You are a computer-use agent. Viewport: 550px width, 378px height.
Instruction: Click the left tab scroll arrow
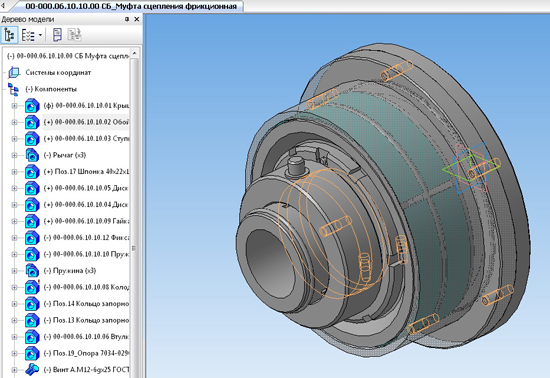[4, 6]
